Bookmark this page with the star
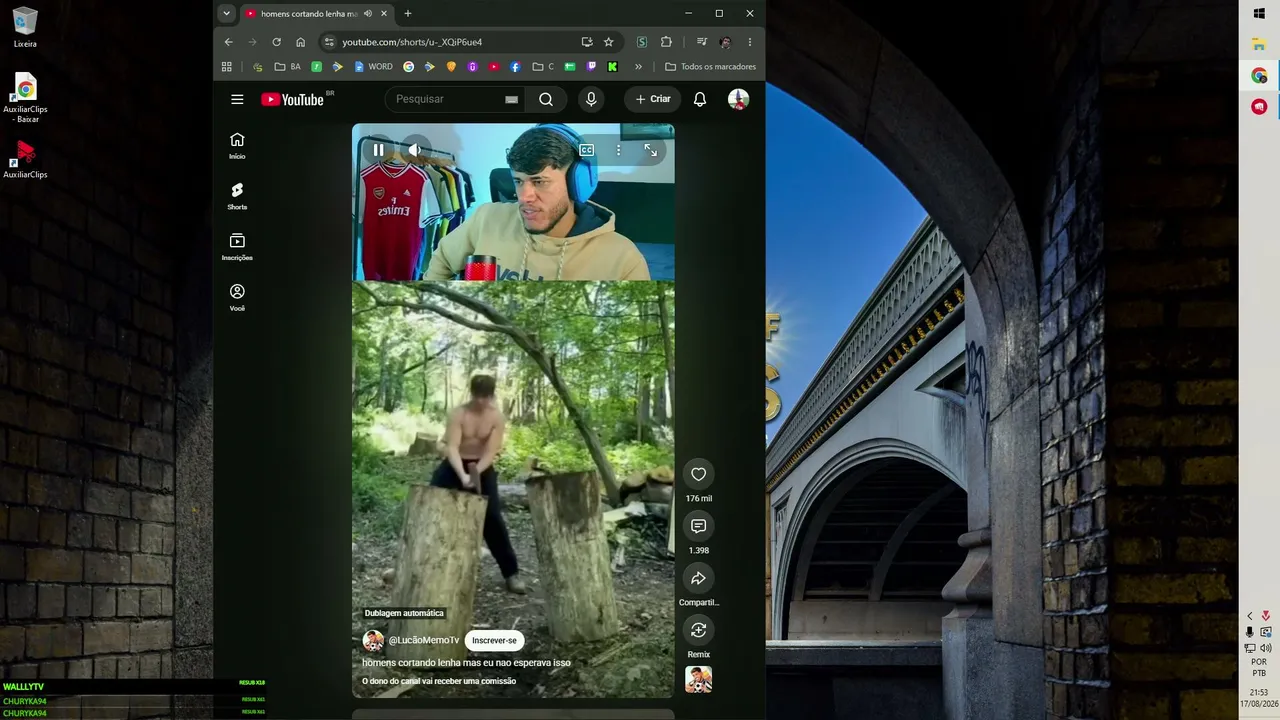Image resolution: width=1280 pixels, height=720 pixels. pos(608,42)
